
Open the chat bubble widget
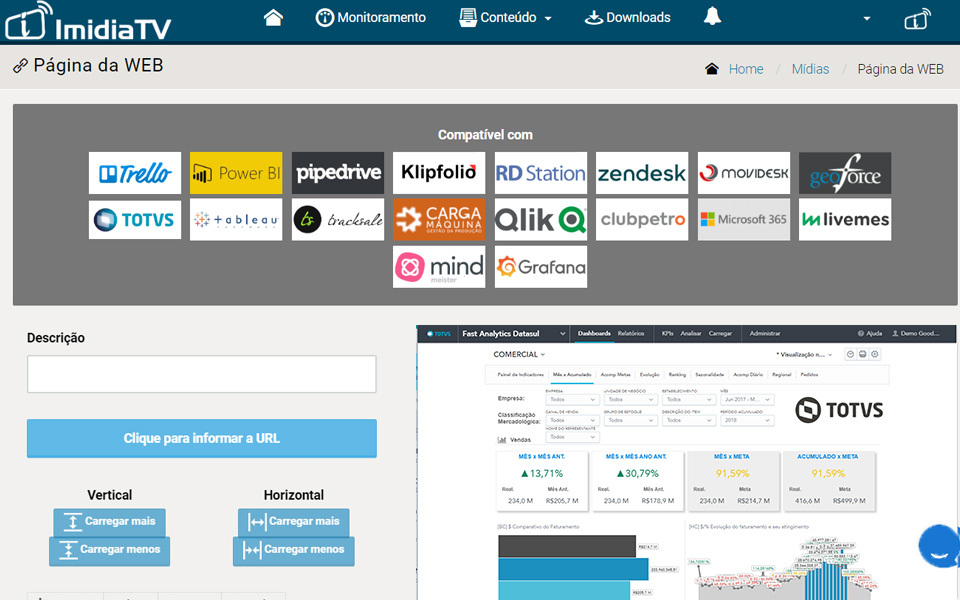(939, 546)
